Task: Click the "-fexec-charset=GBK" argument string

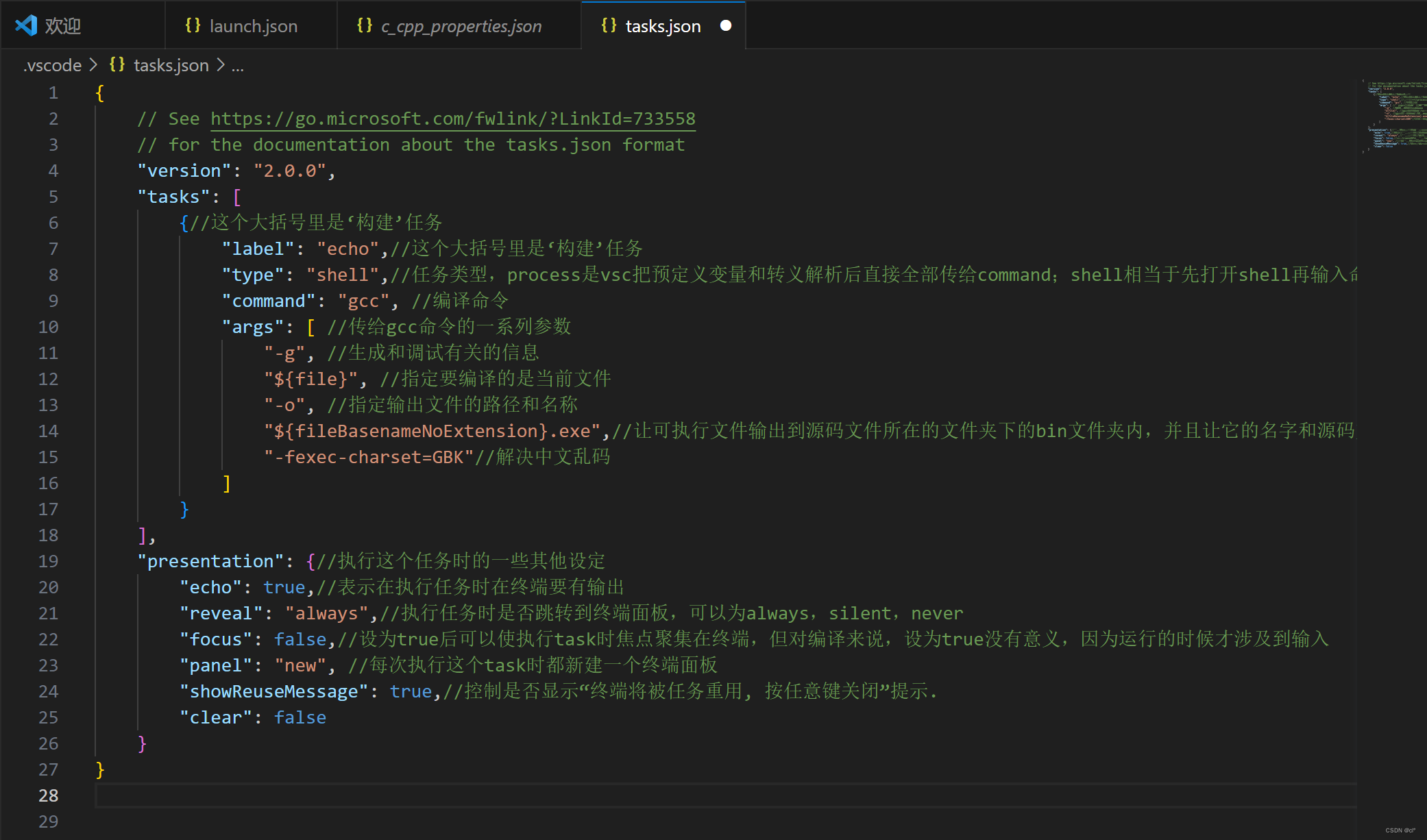Action: tap(369, 457)
